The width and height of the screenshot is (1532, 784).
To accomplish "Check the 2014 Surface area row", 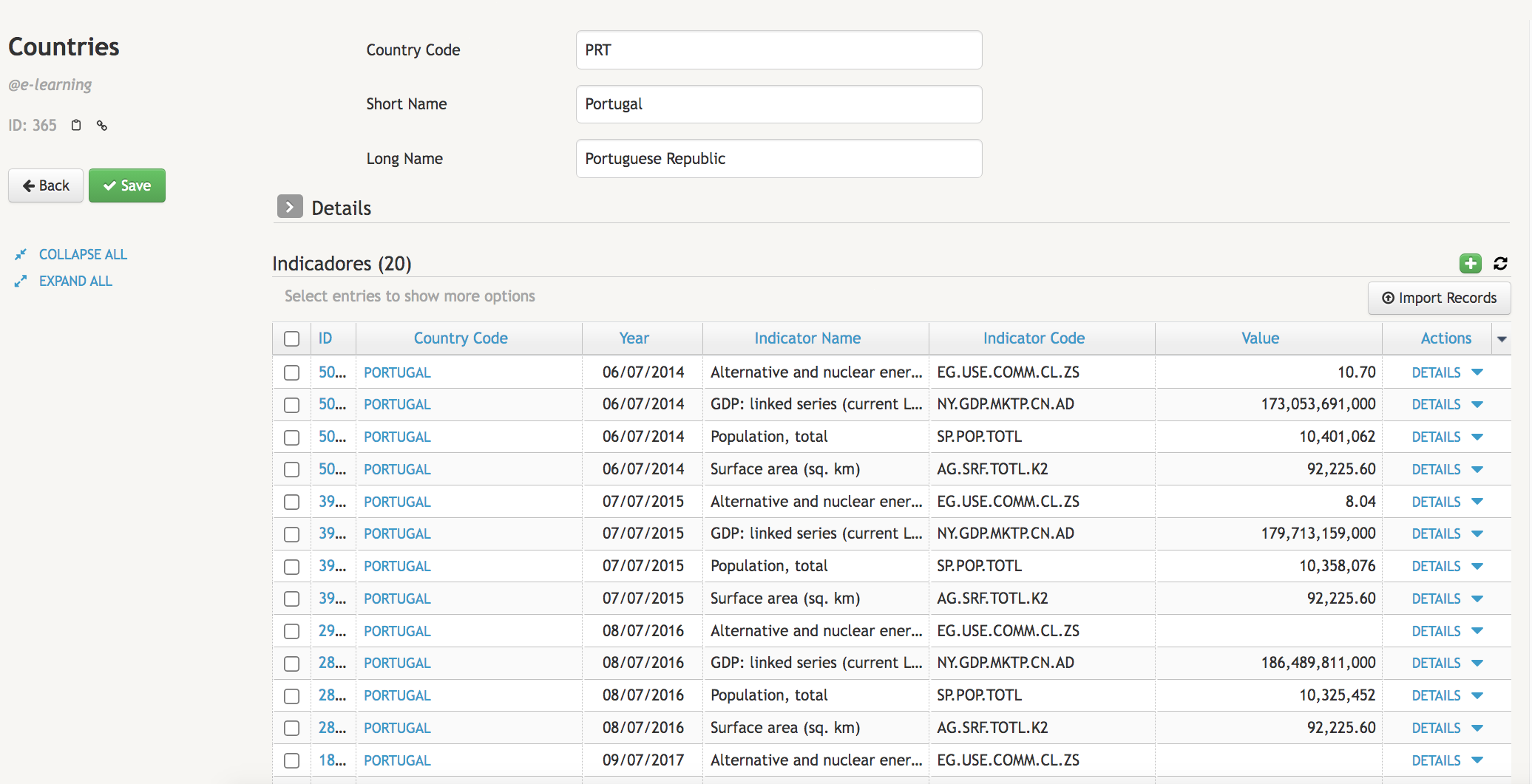I will [x=291, y=469].
